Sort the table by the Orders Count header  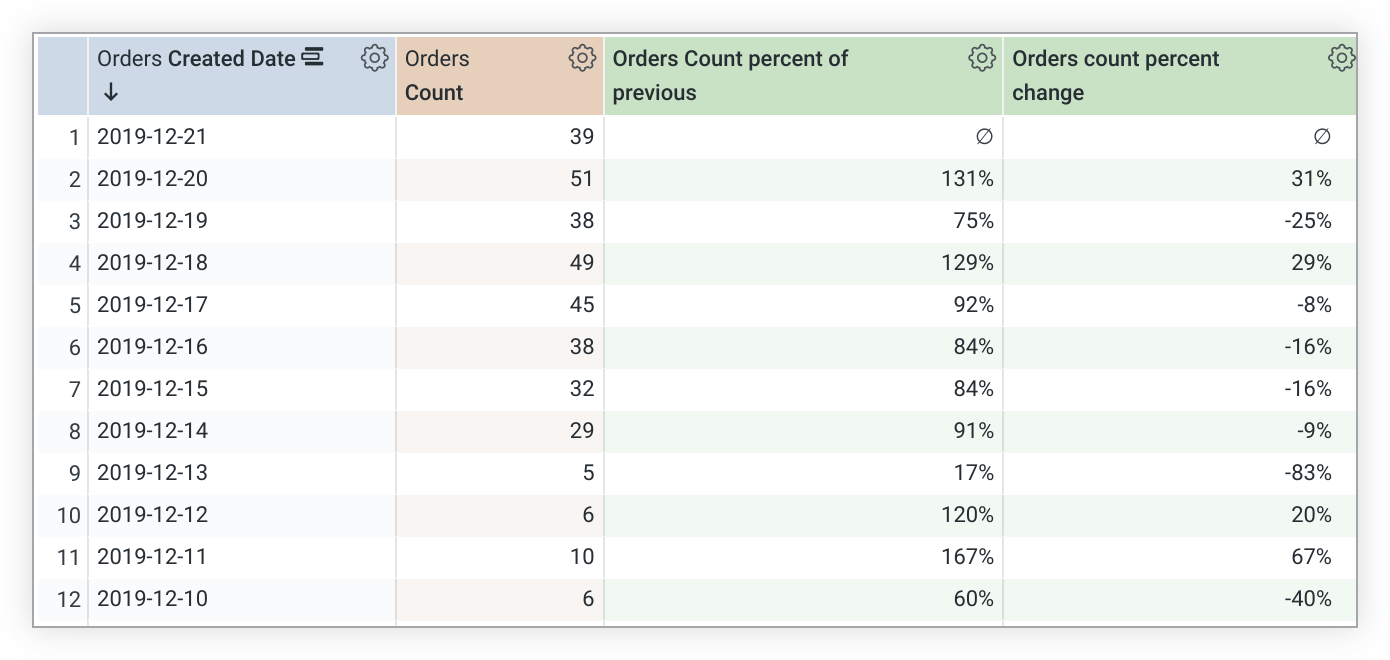[x=437, y=75]
